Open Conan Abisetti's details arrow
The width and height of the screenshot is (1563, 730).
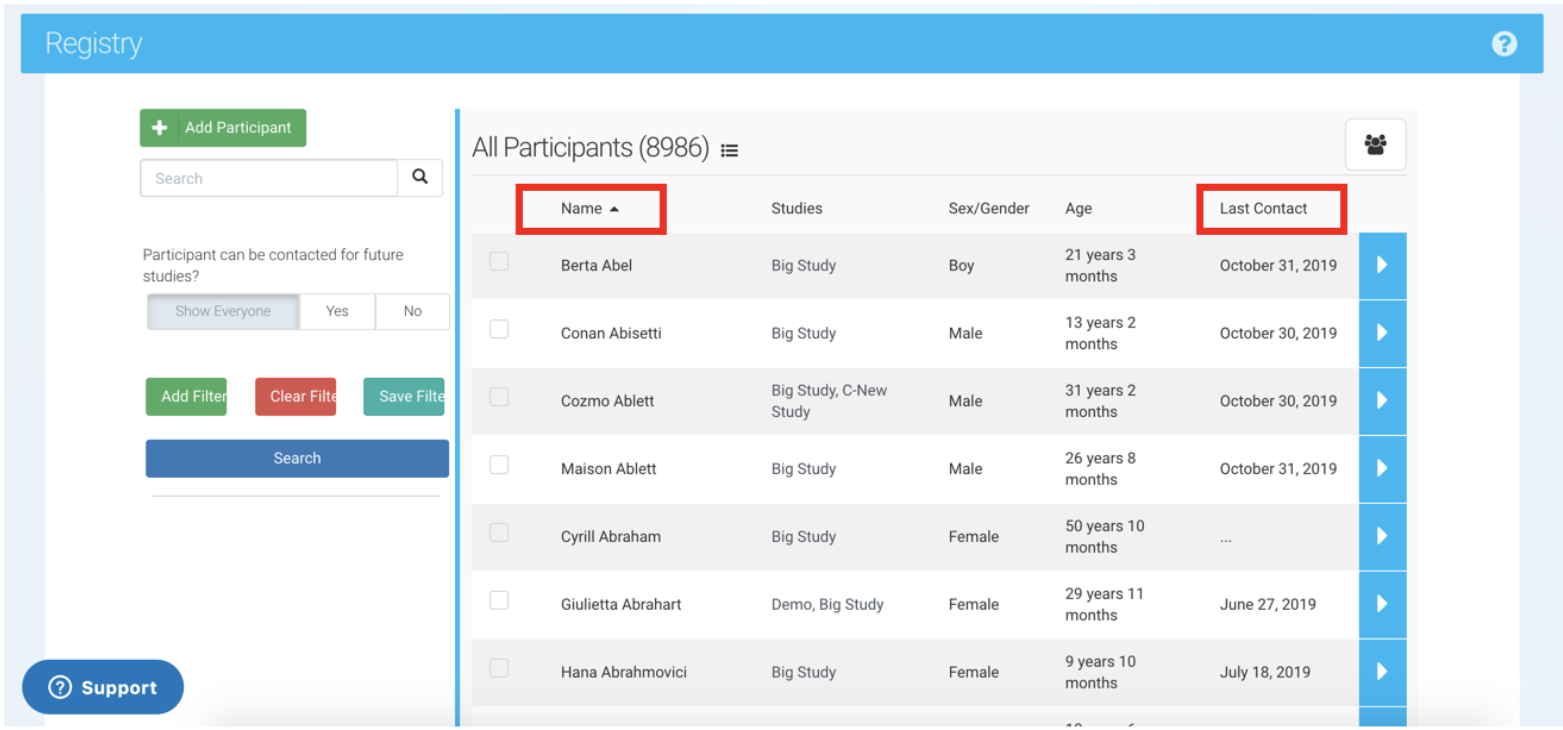coord(1382,333)
